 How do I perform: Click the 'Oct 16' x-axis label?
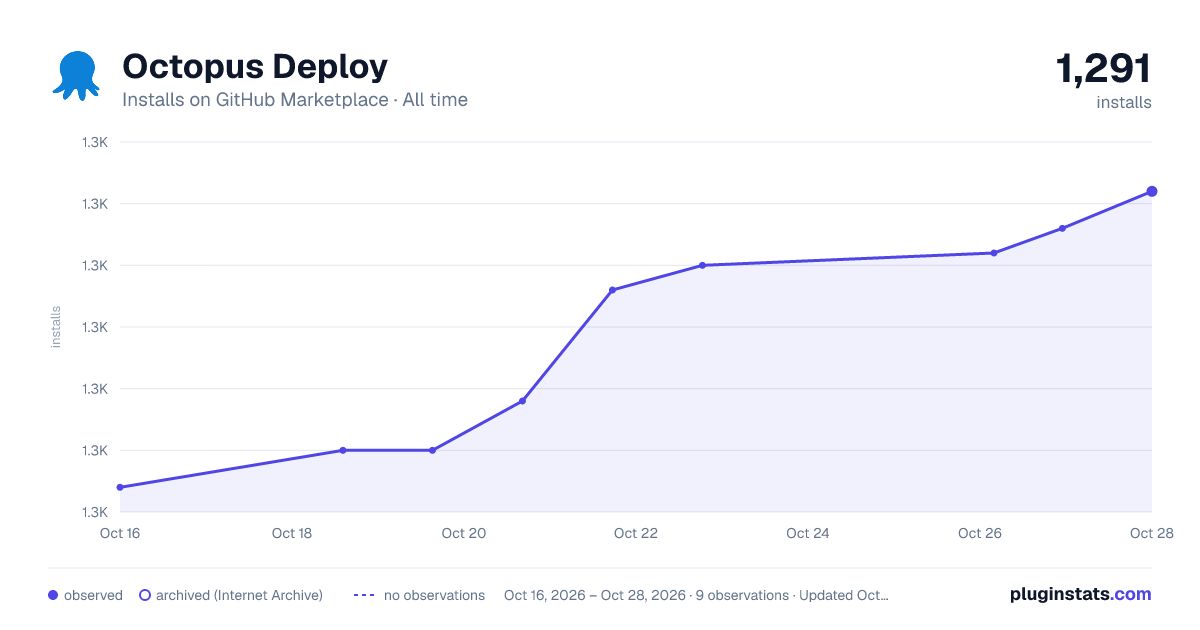pyautogui.click(x=120, y=533)
